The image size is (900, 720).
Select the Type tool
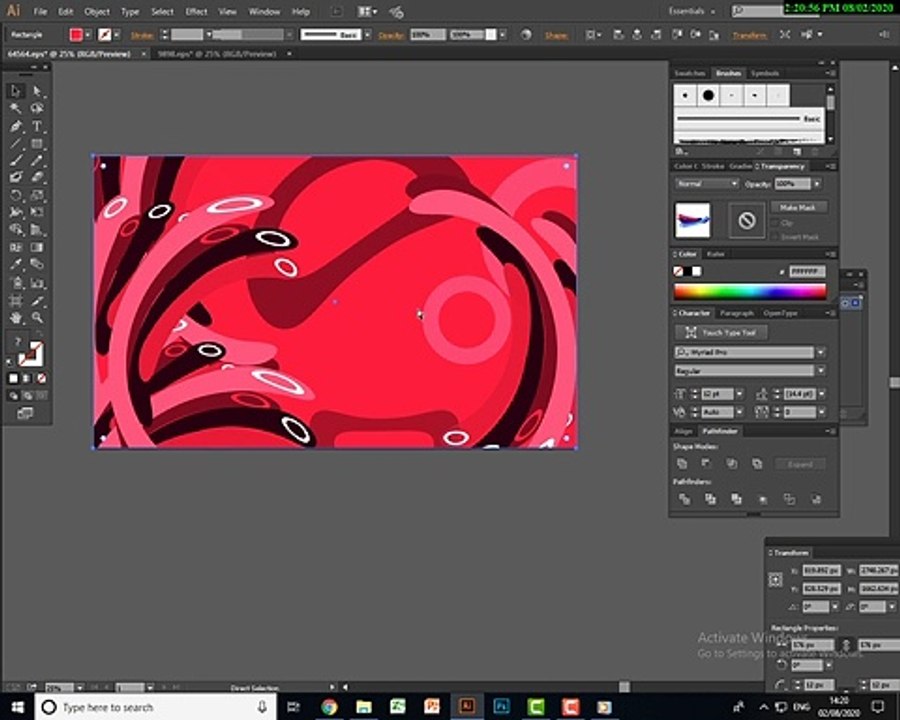[x=37, y=126]
